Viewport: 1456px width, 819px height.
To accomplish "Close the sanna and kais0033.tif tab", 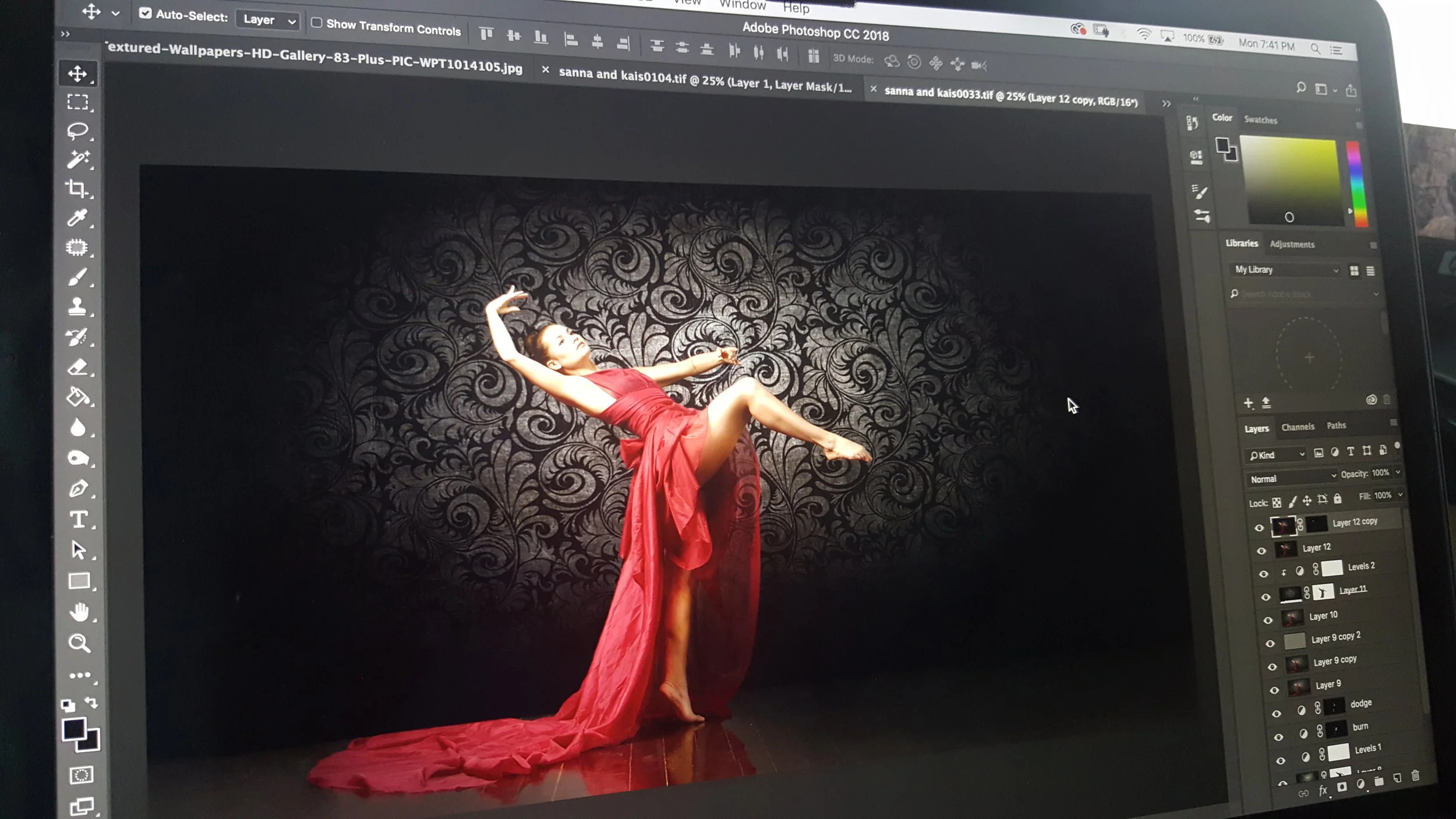I will point(873,89).
